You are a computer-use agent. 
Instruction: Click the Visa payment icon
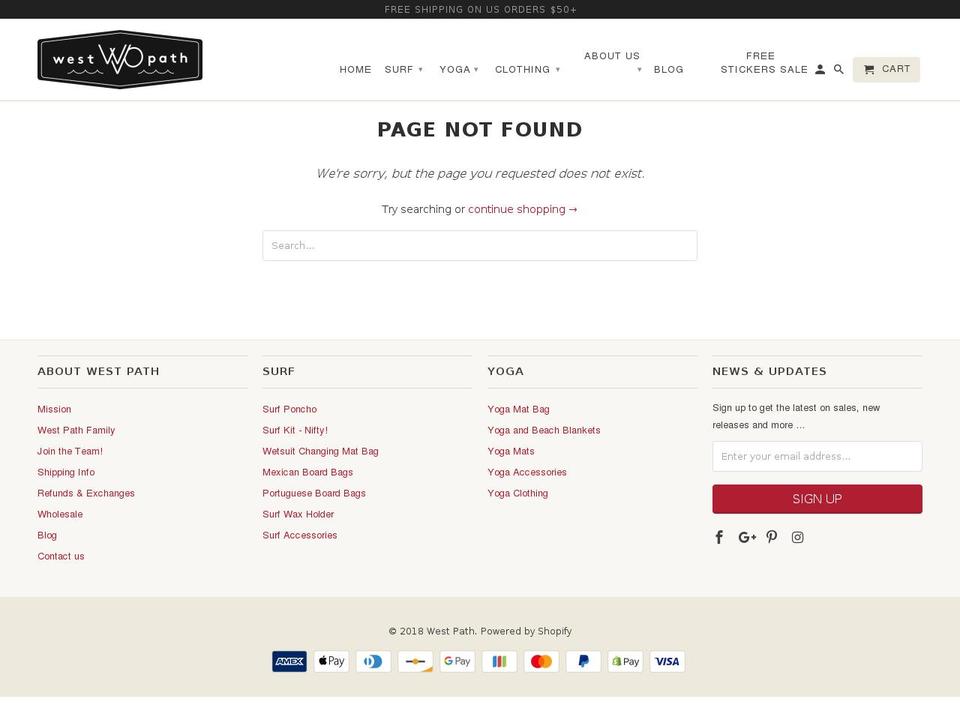click(x=667, y=661)
